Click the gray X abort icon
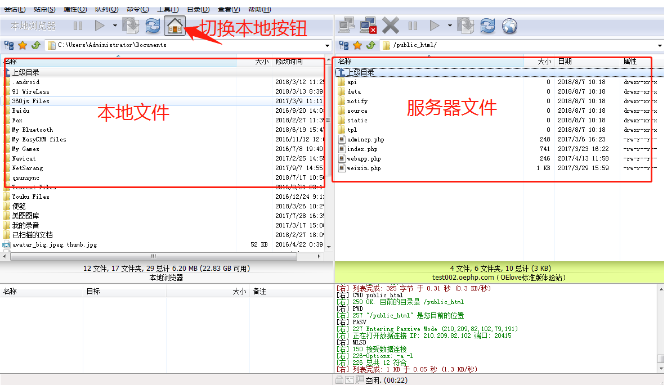The width and height of the screenshot is (664, 389). coord(390,26)
